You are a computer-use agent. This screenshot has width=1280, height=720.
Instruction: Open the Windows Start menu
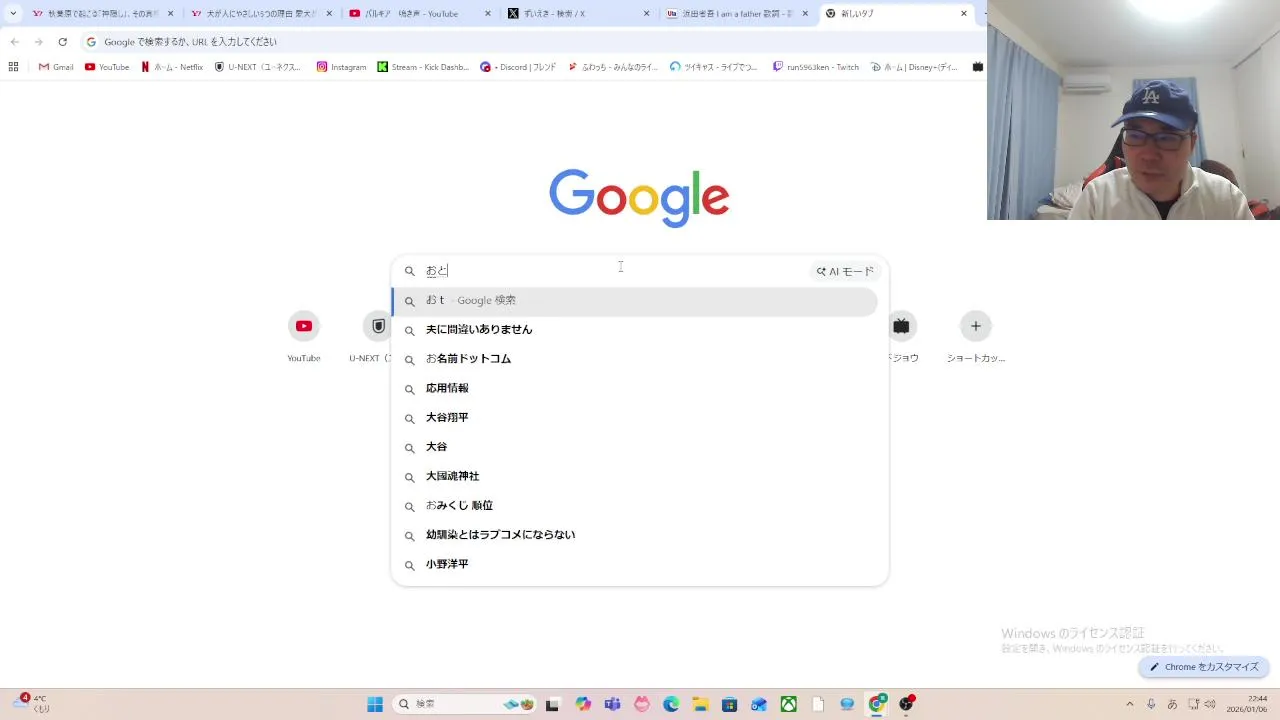[375, 704]
